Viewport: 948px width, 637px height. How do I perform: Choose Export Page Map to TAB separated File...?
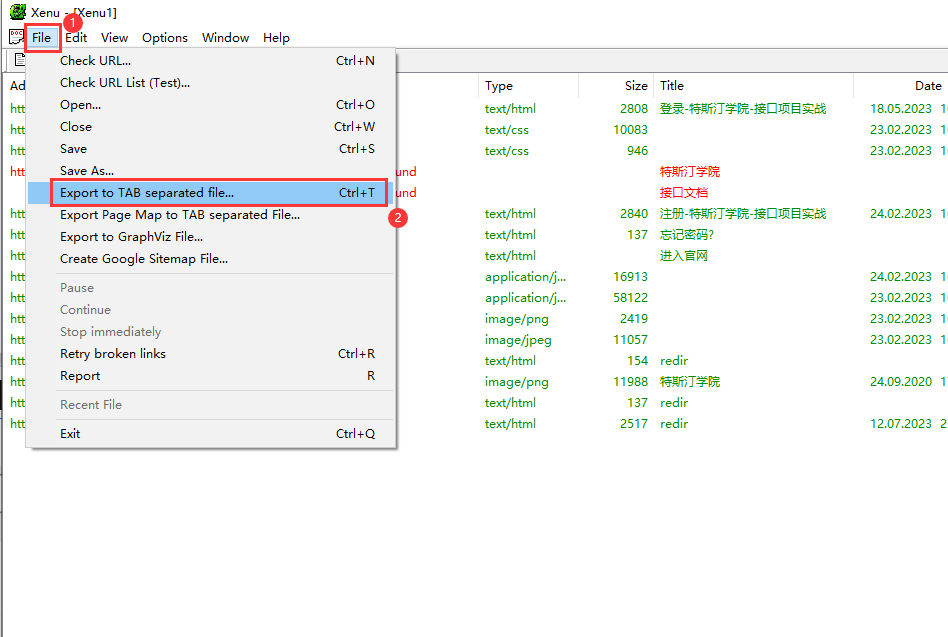210,215
